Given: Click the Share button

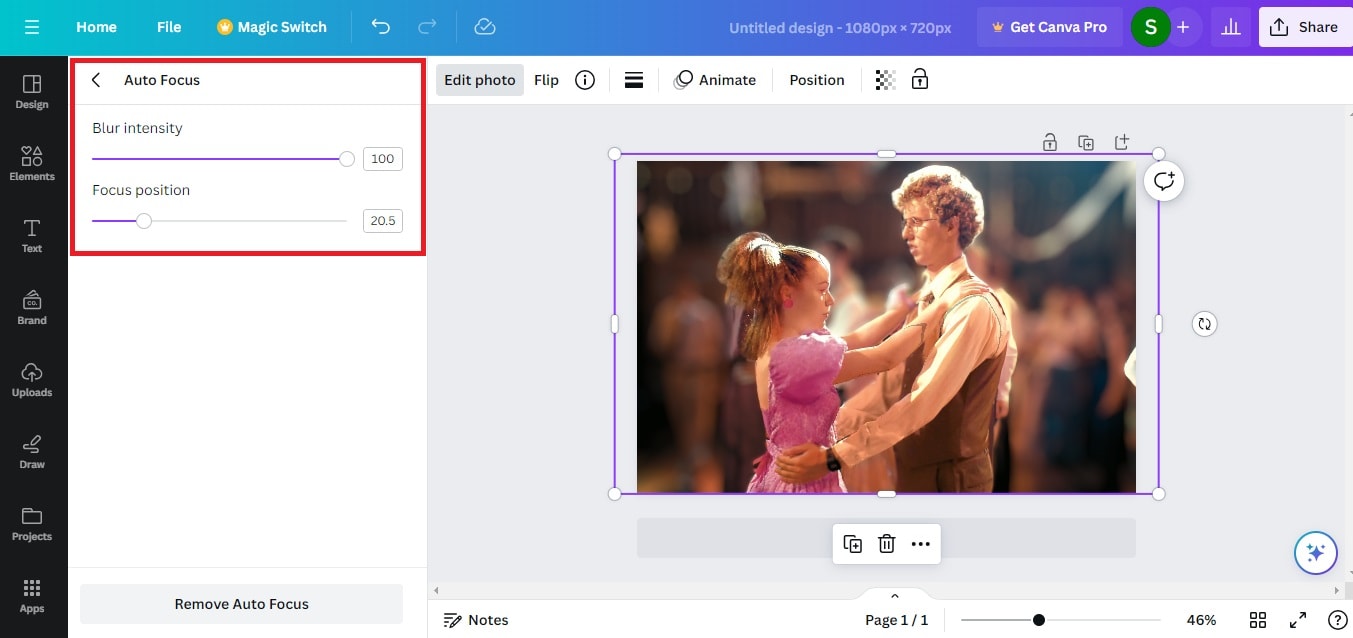Looking at the screenshot, I should [x=1305, y=27].
